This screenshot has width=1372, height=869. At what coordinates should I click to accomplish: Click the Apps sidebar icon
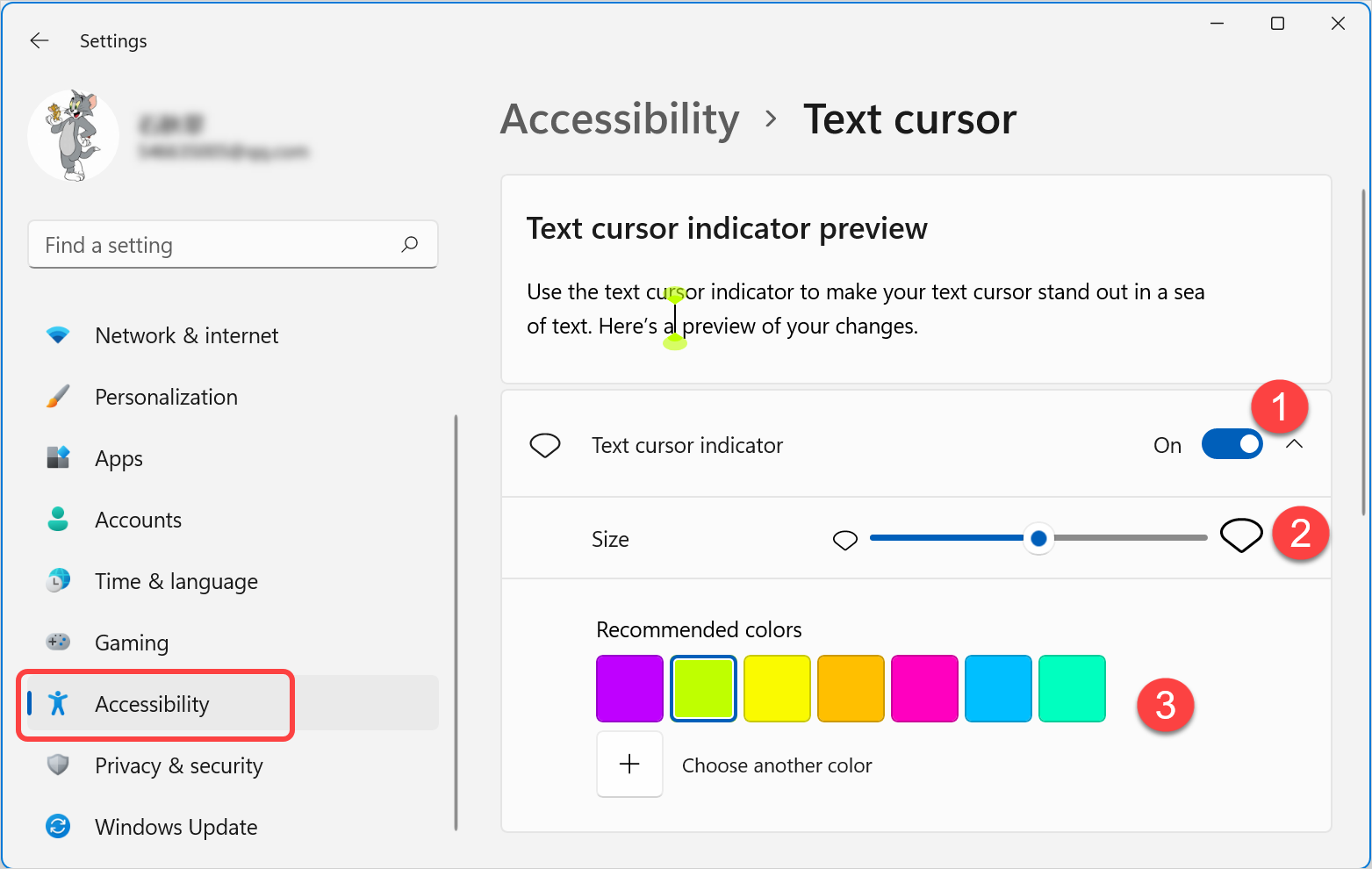pos(58,458)
